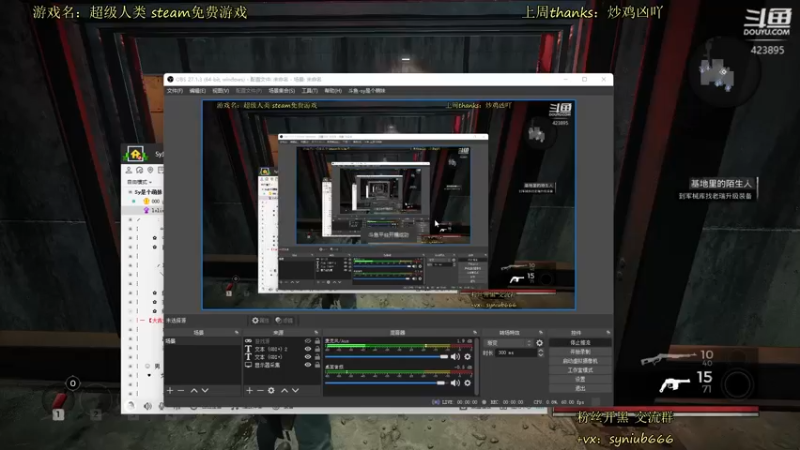Open the scene transition type dropdown
This screenshot has width=800, height=450.
click(x=508, y=343)
